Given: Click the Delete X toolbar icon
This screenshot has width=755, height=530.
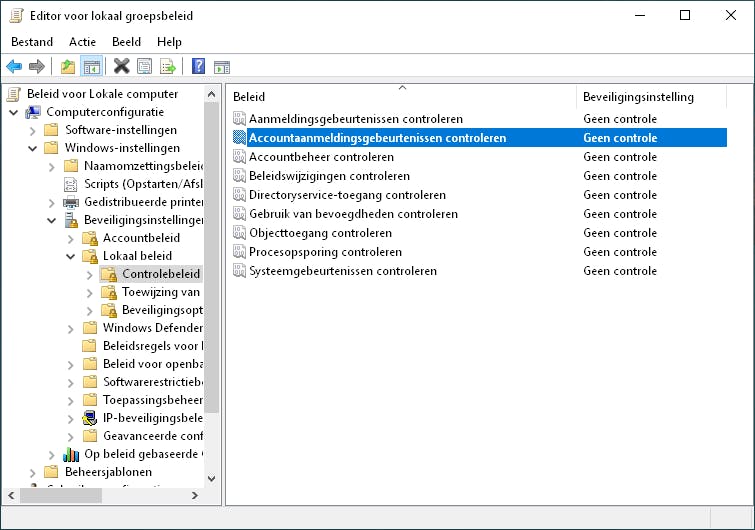Looking at the screenshot, I should click(121, 66).
